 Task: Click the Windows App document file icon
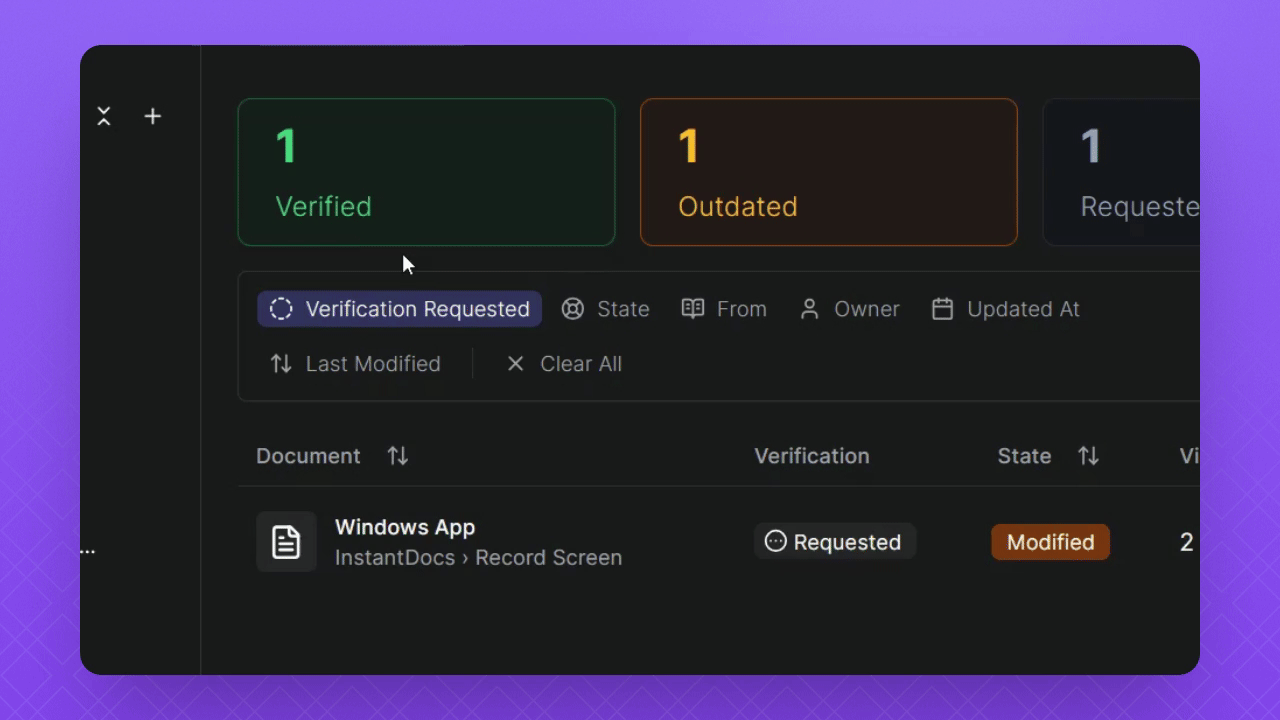(286, 542)
